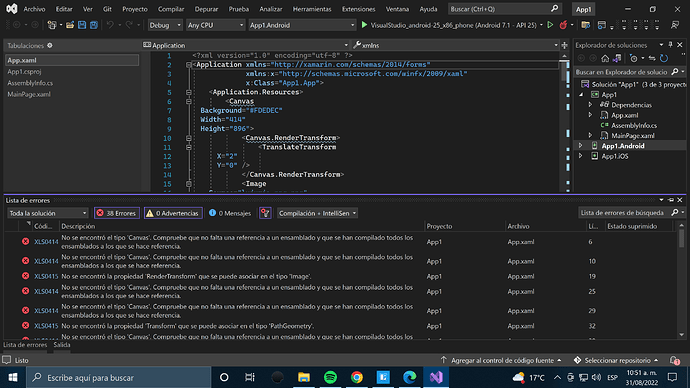Image resolution: width=690 pixels, height=388 pixels.
Task: Select the MainPage.xaml tab entry
Action: (29, 94)
